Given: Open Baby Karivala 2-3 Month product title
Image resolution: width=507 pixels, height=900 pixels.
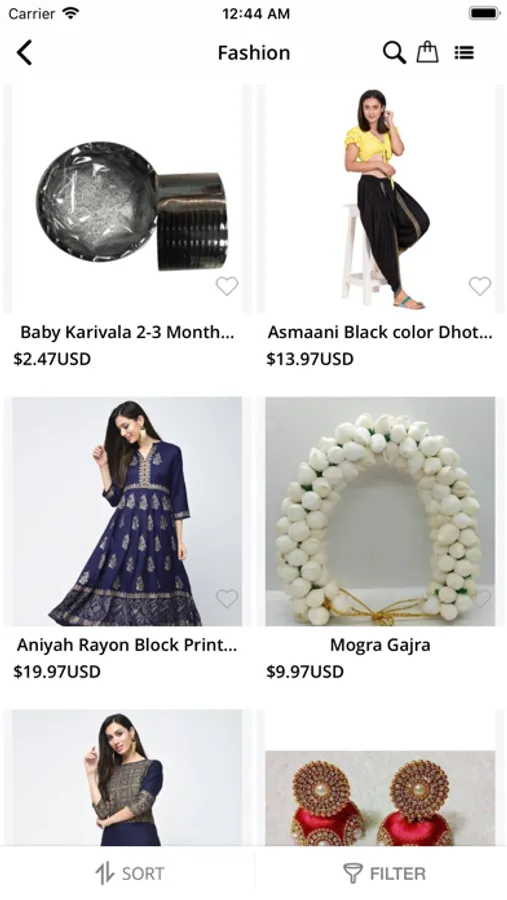Looking at the screenshot, I should point(127,332).
